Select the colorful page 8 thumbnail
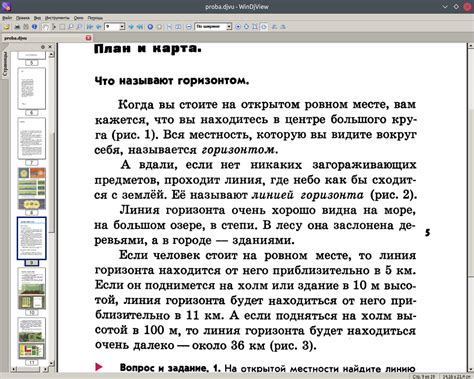 [x=32, y=188]
